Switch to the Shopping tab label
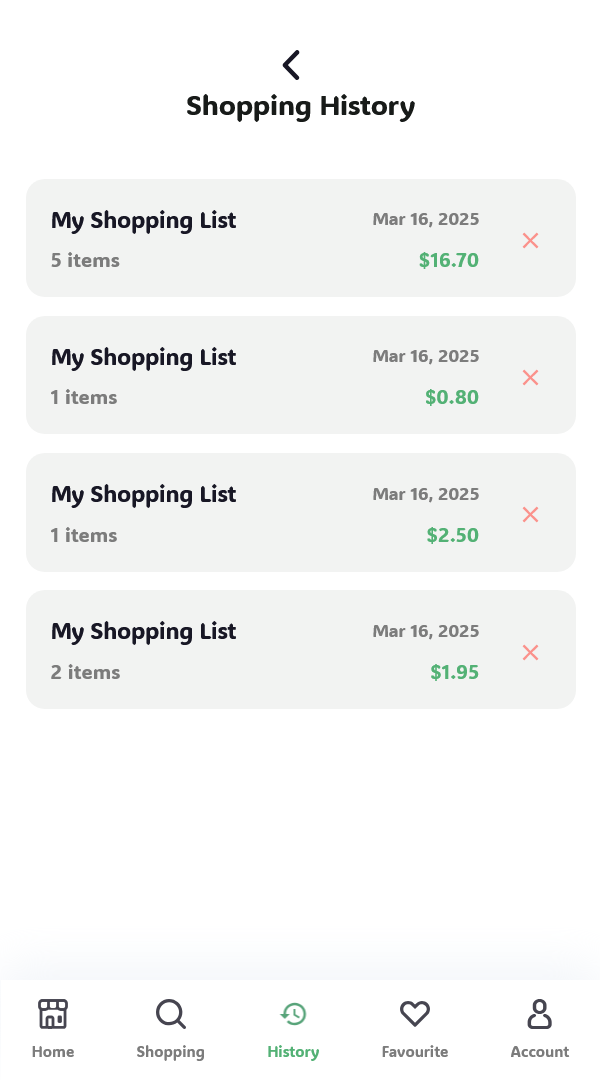 [x=171, y=1052]
